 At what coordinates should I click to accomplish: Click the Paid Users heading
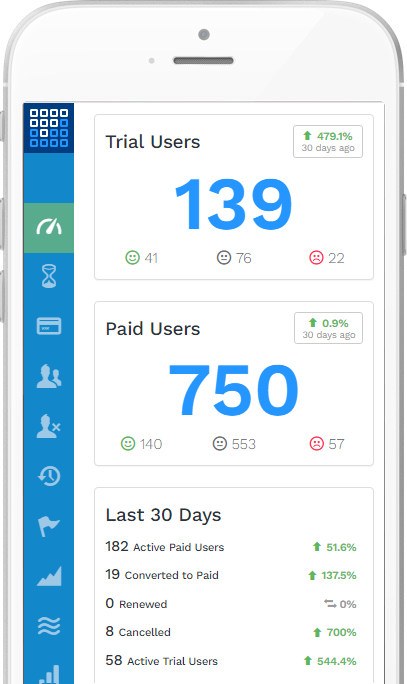pyautogui.click(x=153, y=328)
